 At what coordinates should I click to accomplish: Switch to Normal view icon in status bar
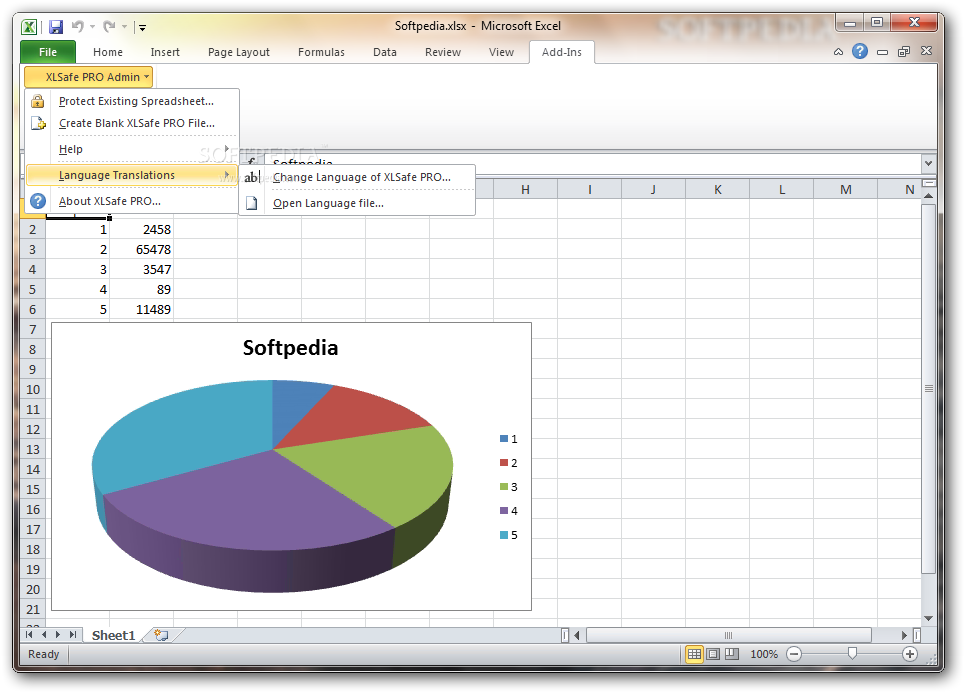pos(694,654)
